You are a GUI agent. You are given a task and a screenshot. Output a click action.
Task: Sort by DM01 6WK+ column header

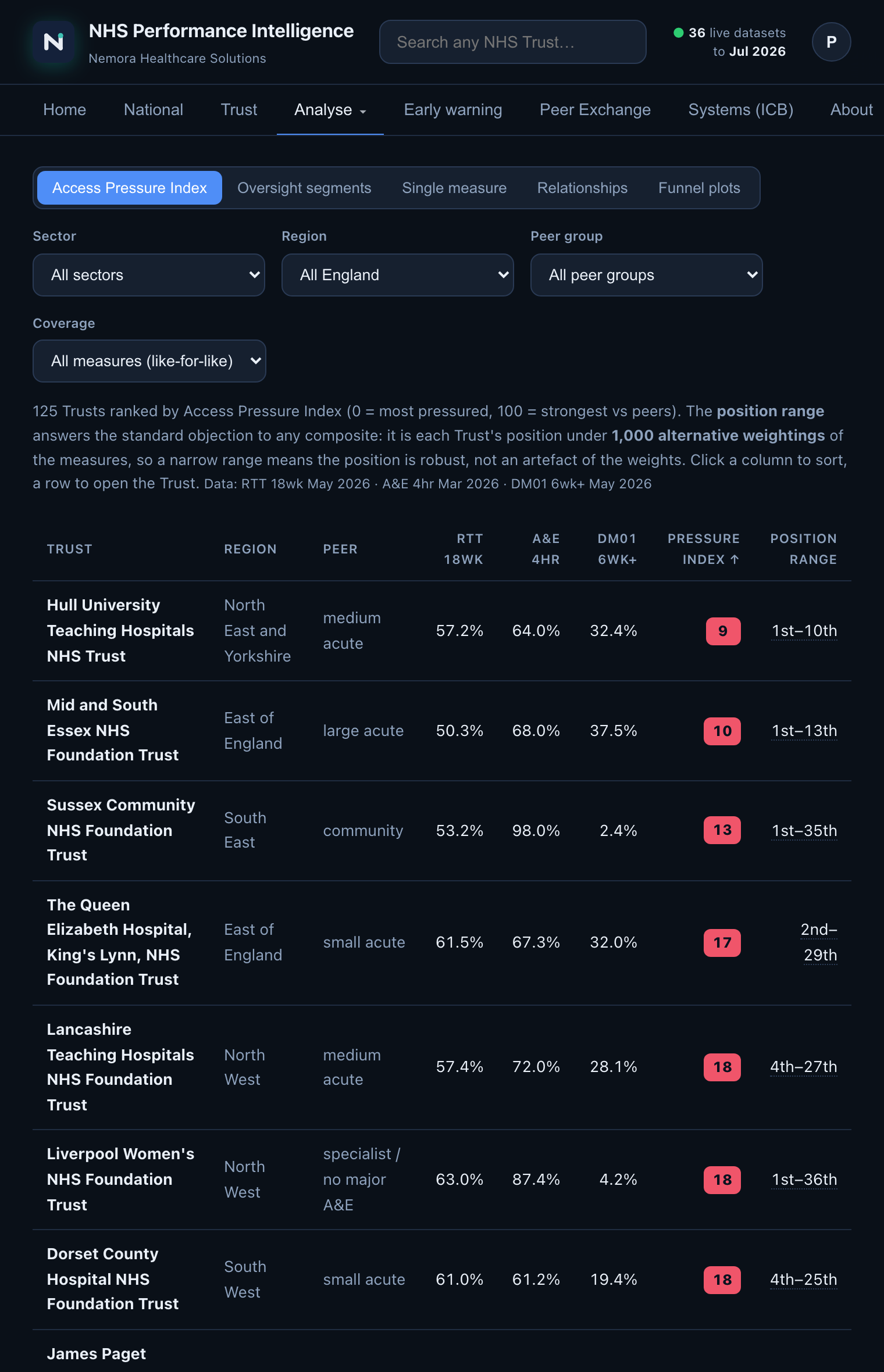[617, 549]
